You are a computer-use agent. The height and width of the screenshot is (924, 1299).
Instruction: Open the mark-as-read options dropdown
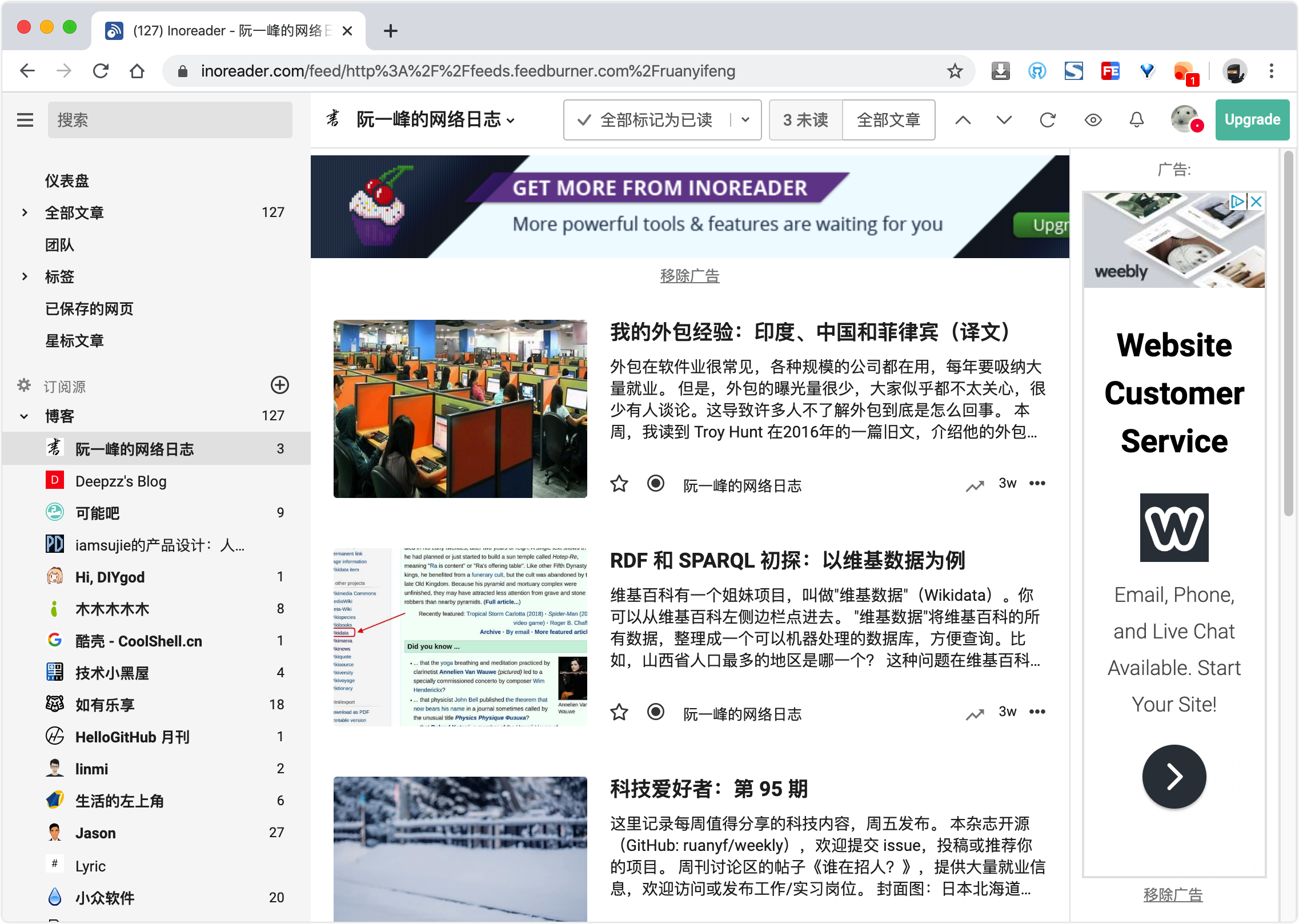pyautogui.click(x=746, y=119)
